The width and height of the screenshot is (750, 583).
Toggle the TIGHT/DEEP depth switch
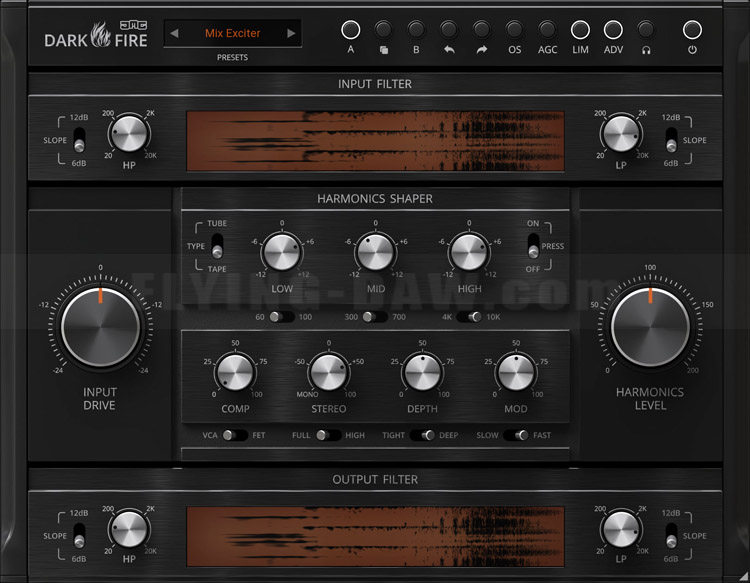[x=422, y=435]
